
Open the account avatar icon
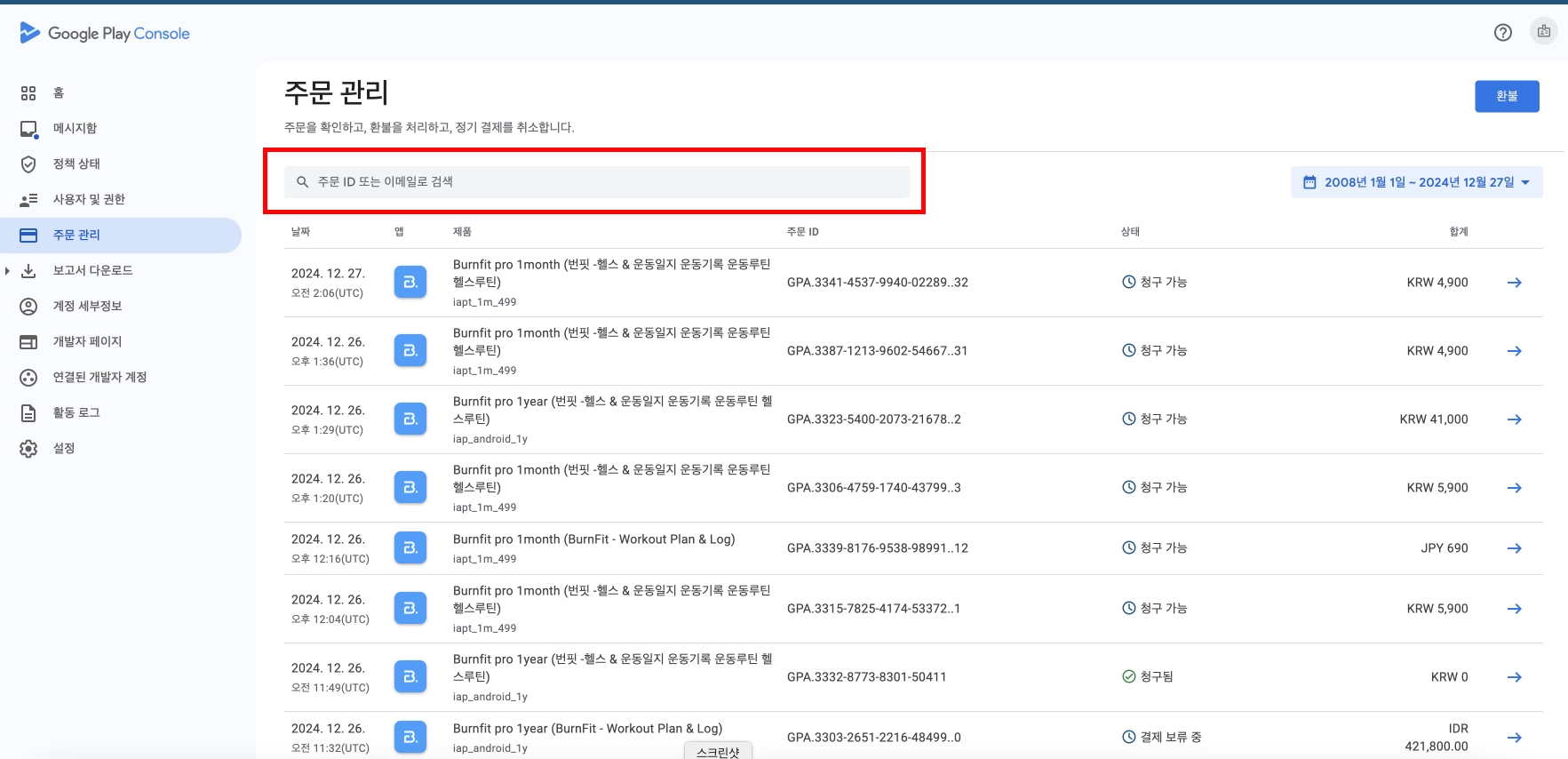(x=1544, y=32)
